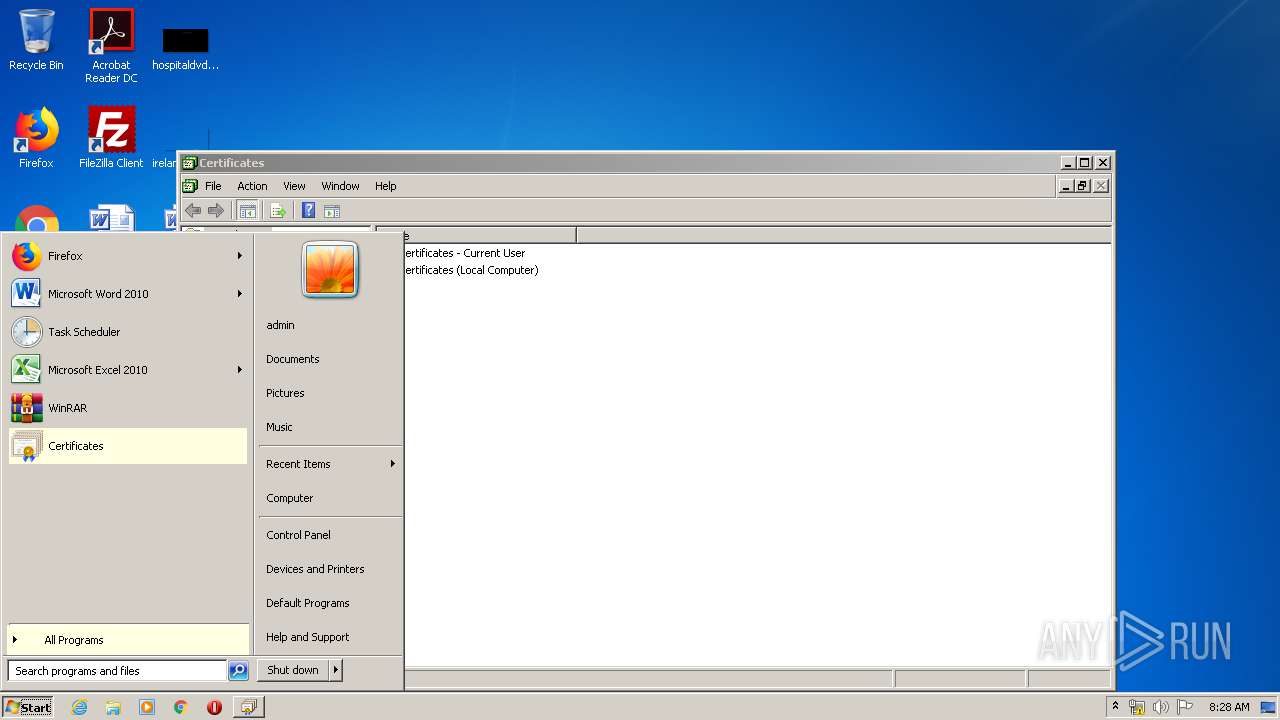Open the admin user folder
1280x720 pixels.
coord(330,325)
